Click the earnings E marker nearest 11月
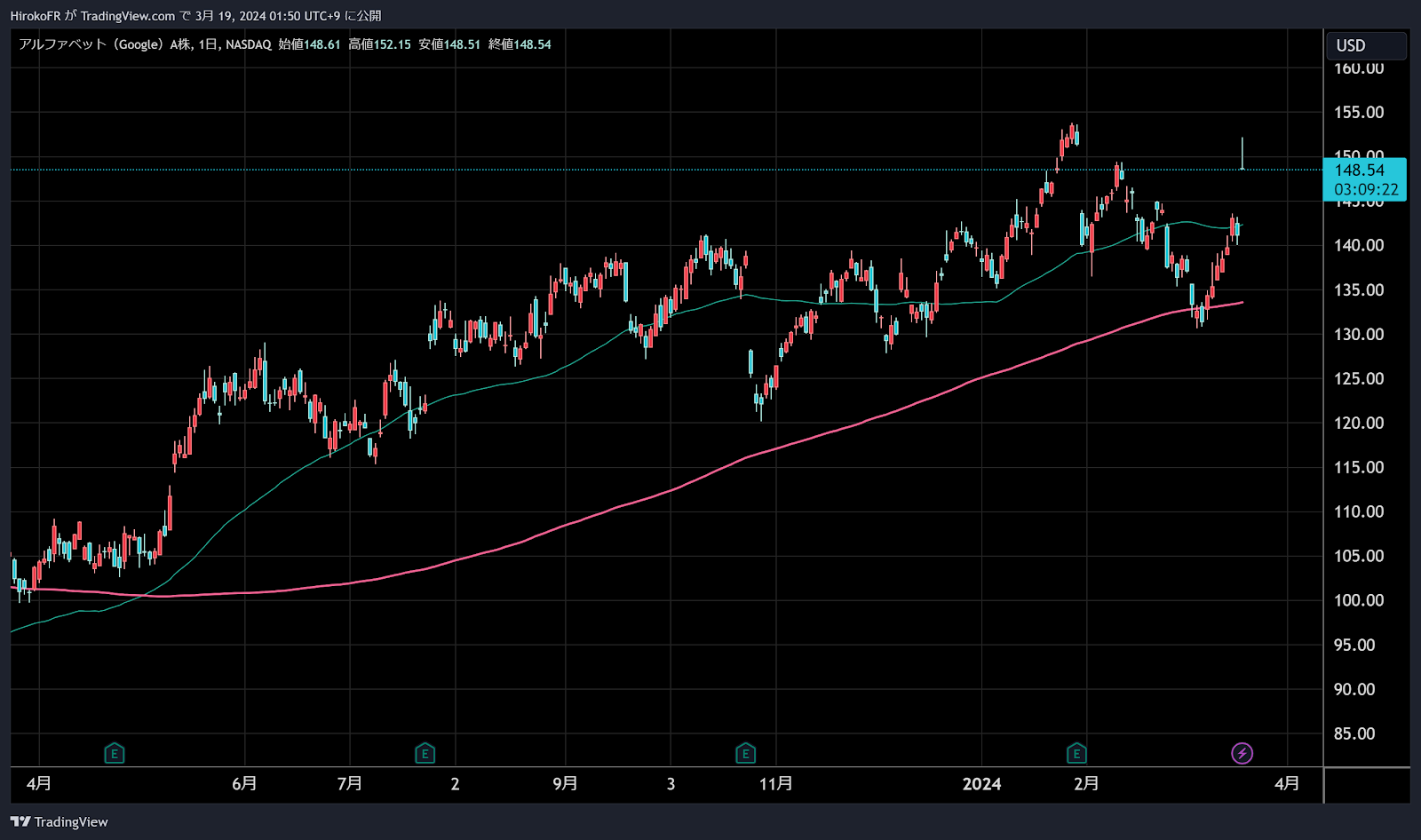The width and height of the screenshot is (1421, 840). pyautogui.click(x=745, y=754)
